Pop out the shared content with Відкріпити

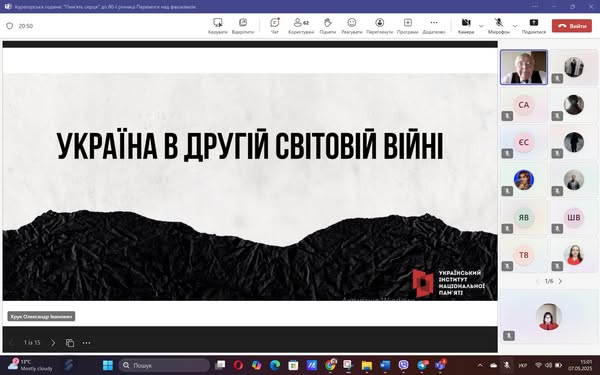pos(243,26)
